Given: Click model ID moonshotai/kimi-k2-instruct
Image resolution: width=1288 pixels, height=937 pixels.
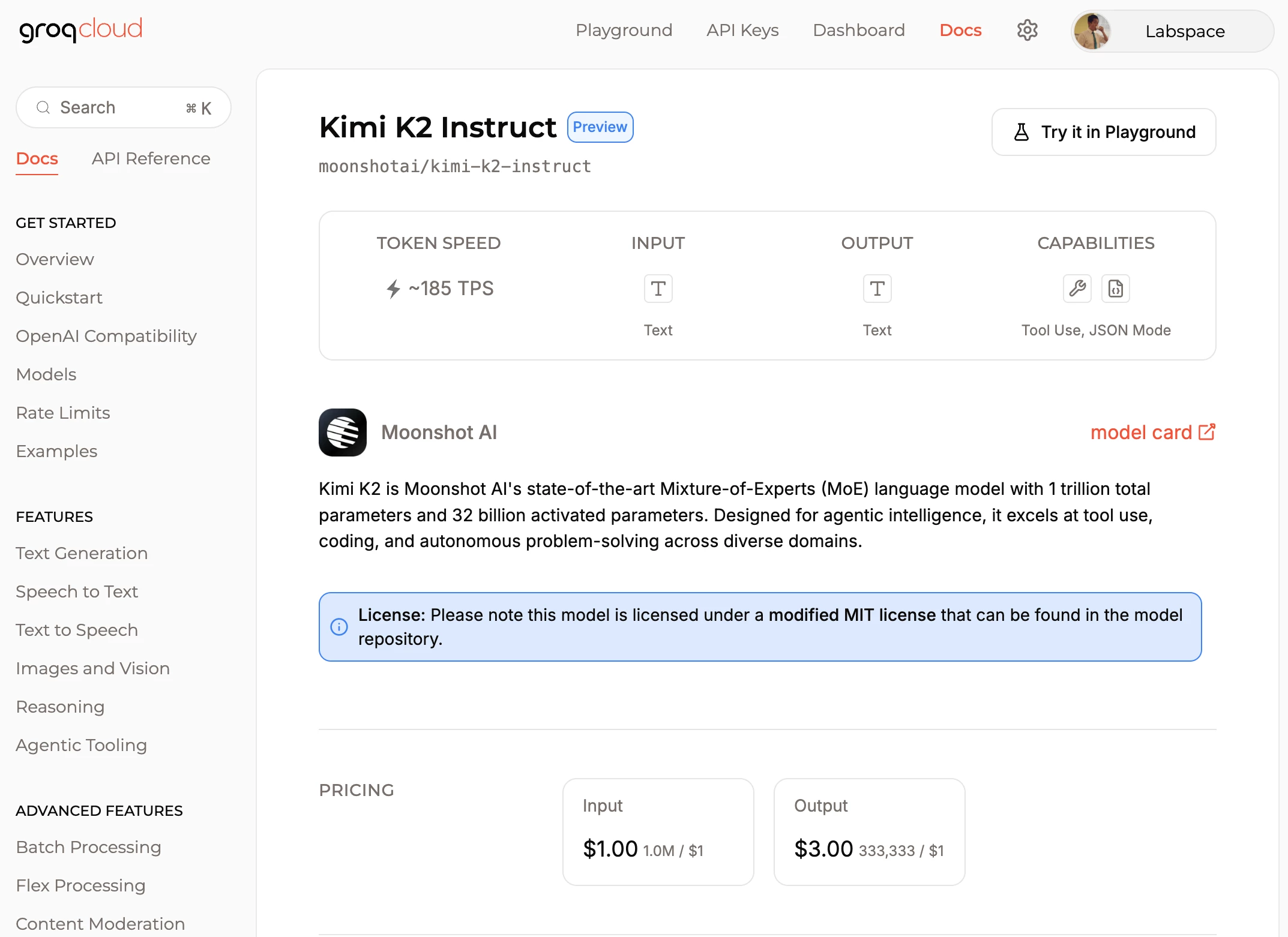Looking at the screenshot, I should pos(455,166).
